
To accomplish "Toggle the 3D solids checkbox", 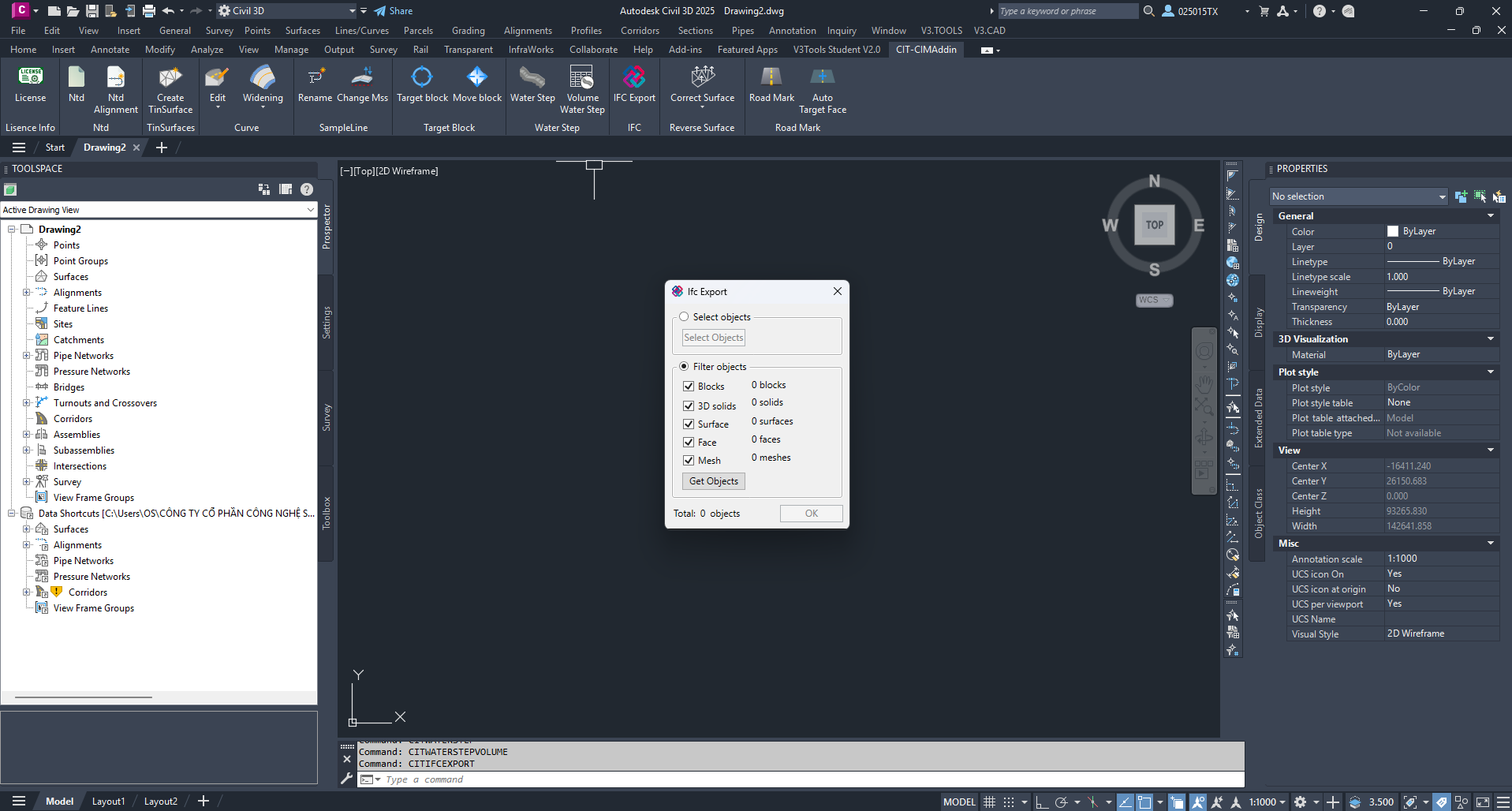I will (689, 405).
